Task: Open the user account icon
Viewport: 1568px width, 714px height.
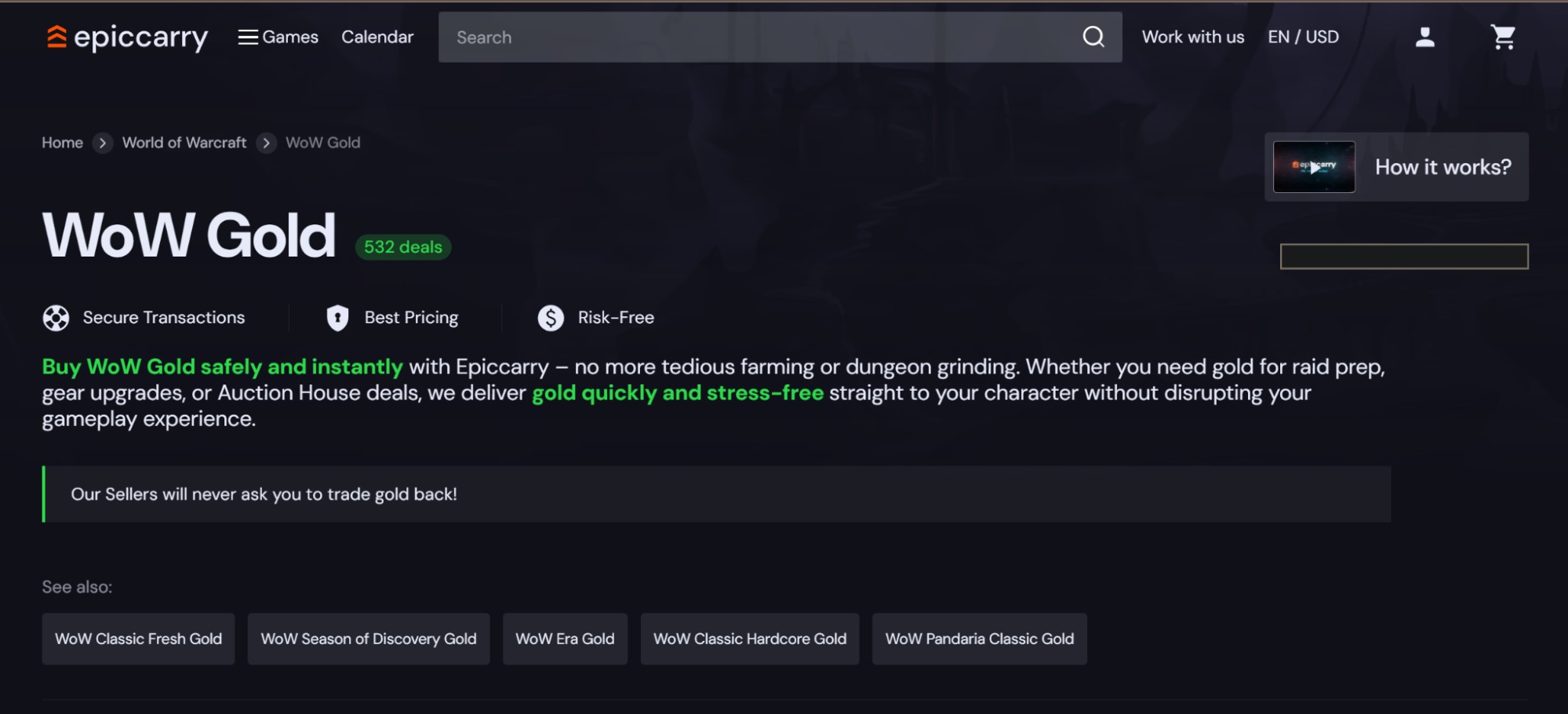Action: (x=1424, y=37)
